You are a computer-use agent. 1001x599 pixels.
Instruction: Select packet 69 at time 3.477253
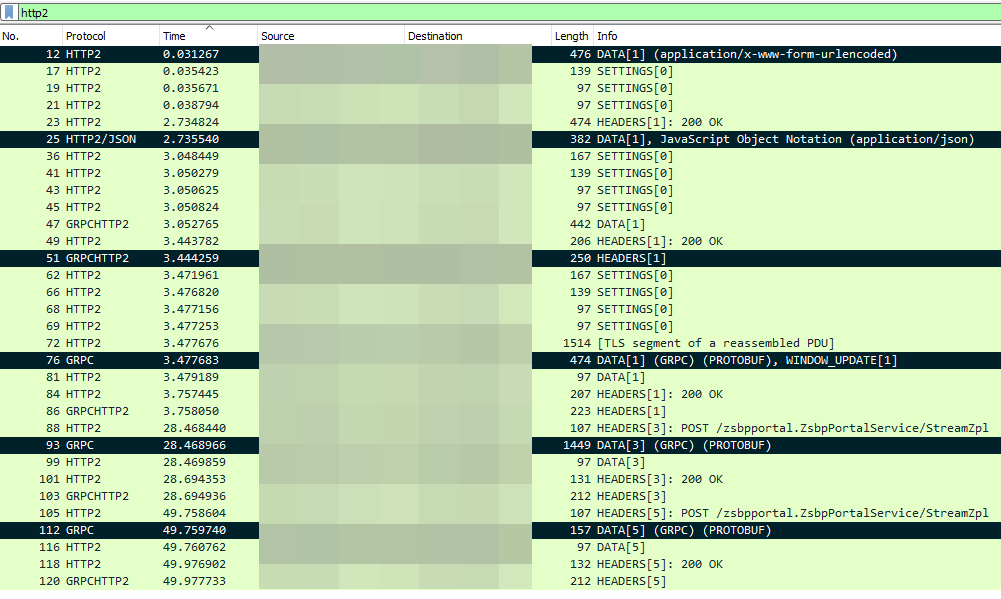click(500, 326)
